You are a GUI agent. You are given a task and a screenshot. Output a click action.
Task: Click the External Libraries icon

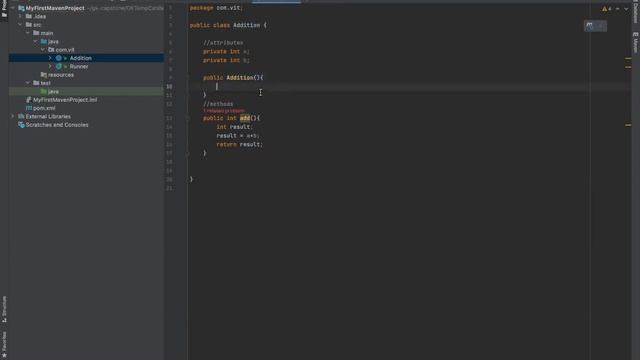pyautogui.click(x=21, y=116)
